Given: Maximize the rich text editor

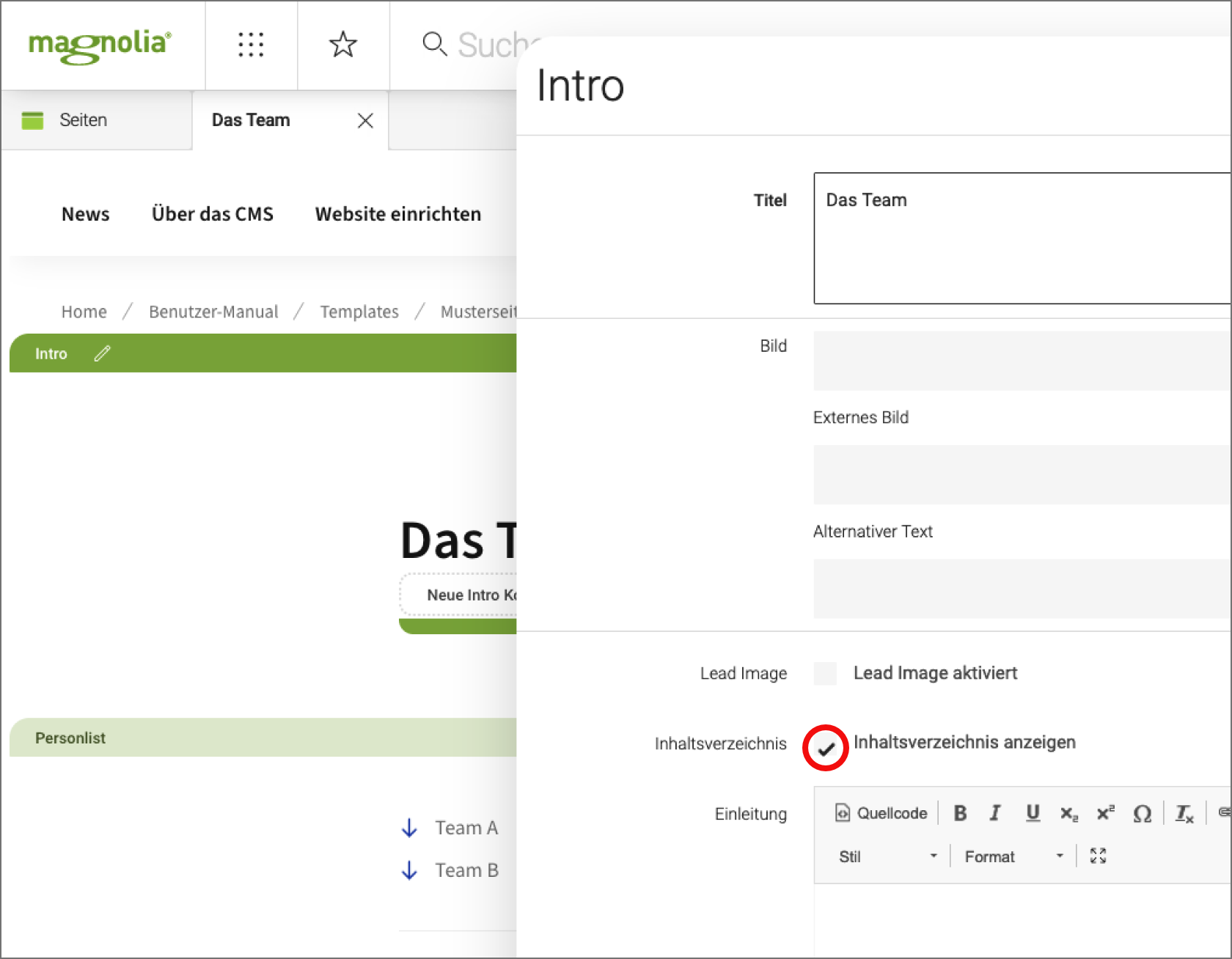Looking at the screenshot, I should pos(1098,856).
